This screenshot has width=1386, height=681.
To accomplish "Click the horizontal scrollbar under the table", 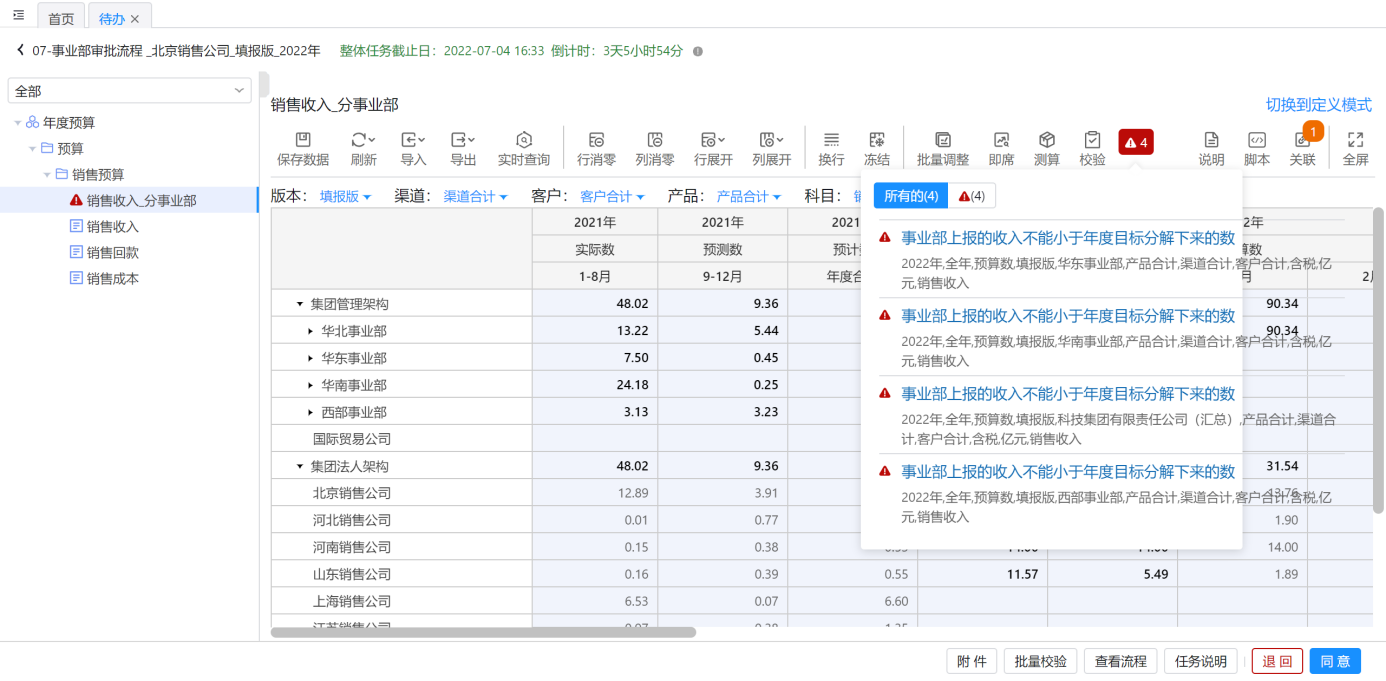I will tap(483, 632).
